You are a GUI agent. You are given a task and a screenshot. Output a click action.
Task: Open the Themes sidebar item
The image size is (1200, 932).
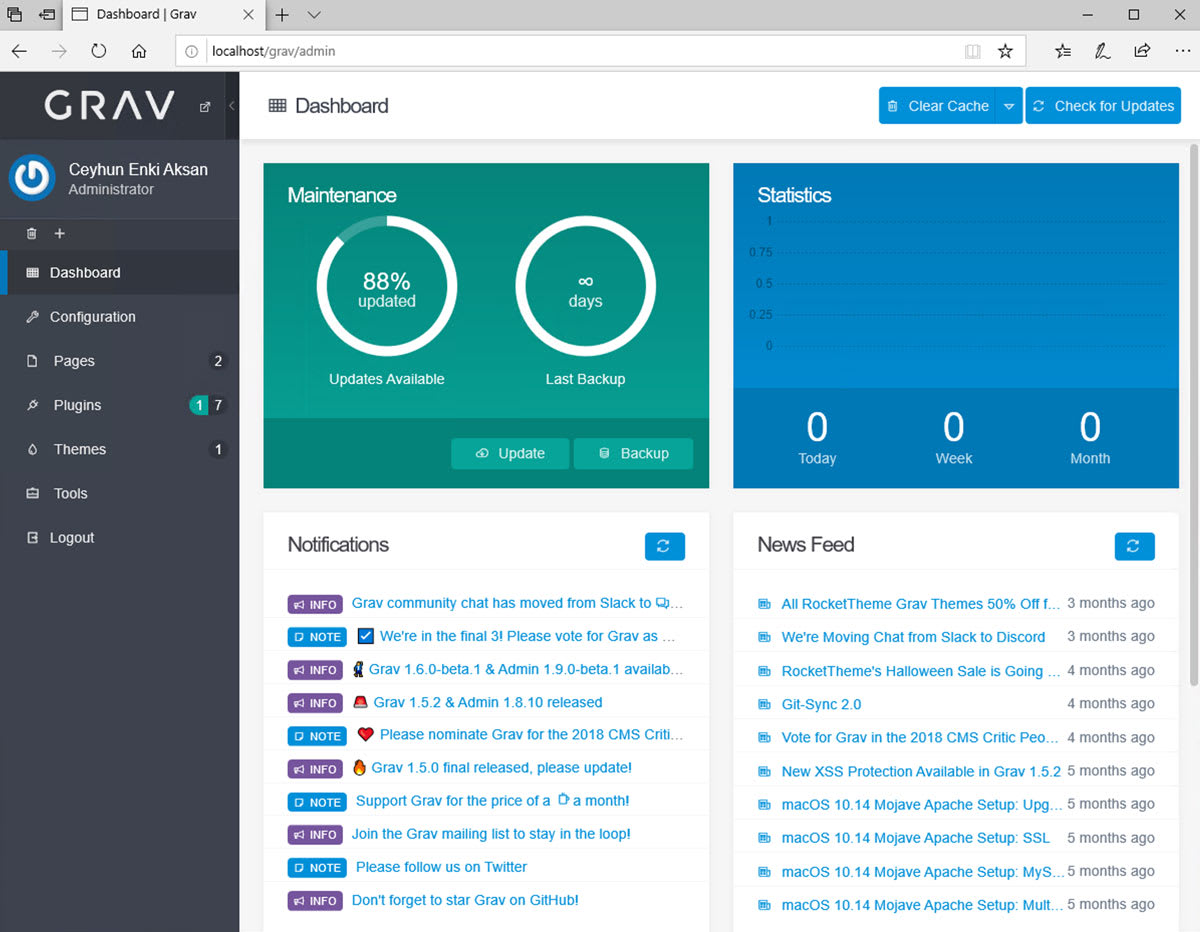(x=120, y=448)
